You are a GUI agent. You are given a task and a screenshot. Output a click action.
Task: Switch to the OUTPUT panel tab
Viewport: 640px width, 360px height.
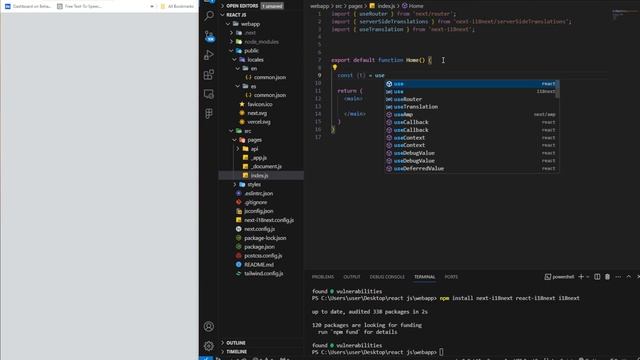352,277
